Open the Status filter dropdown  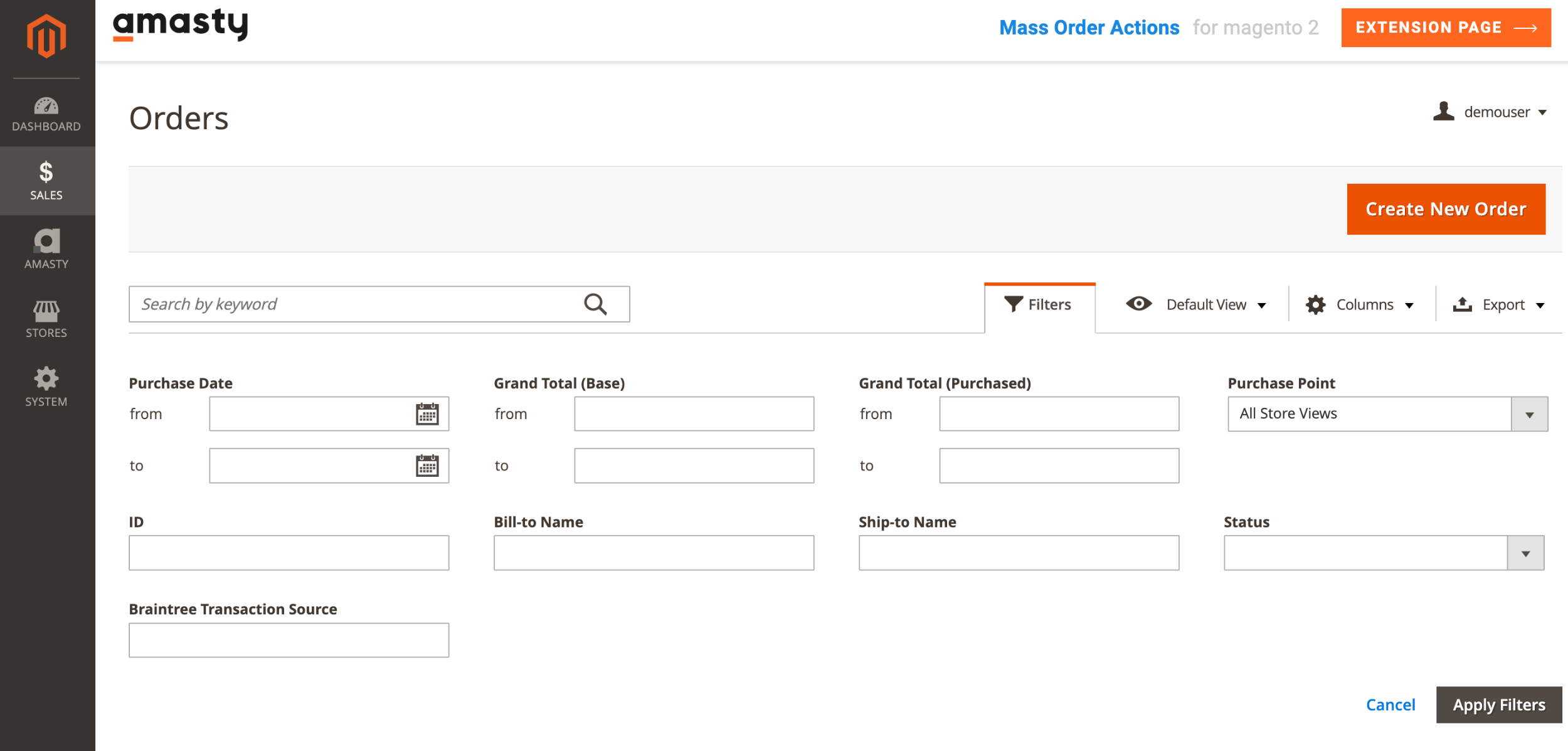[x=1527, y=553]
